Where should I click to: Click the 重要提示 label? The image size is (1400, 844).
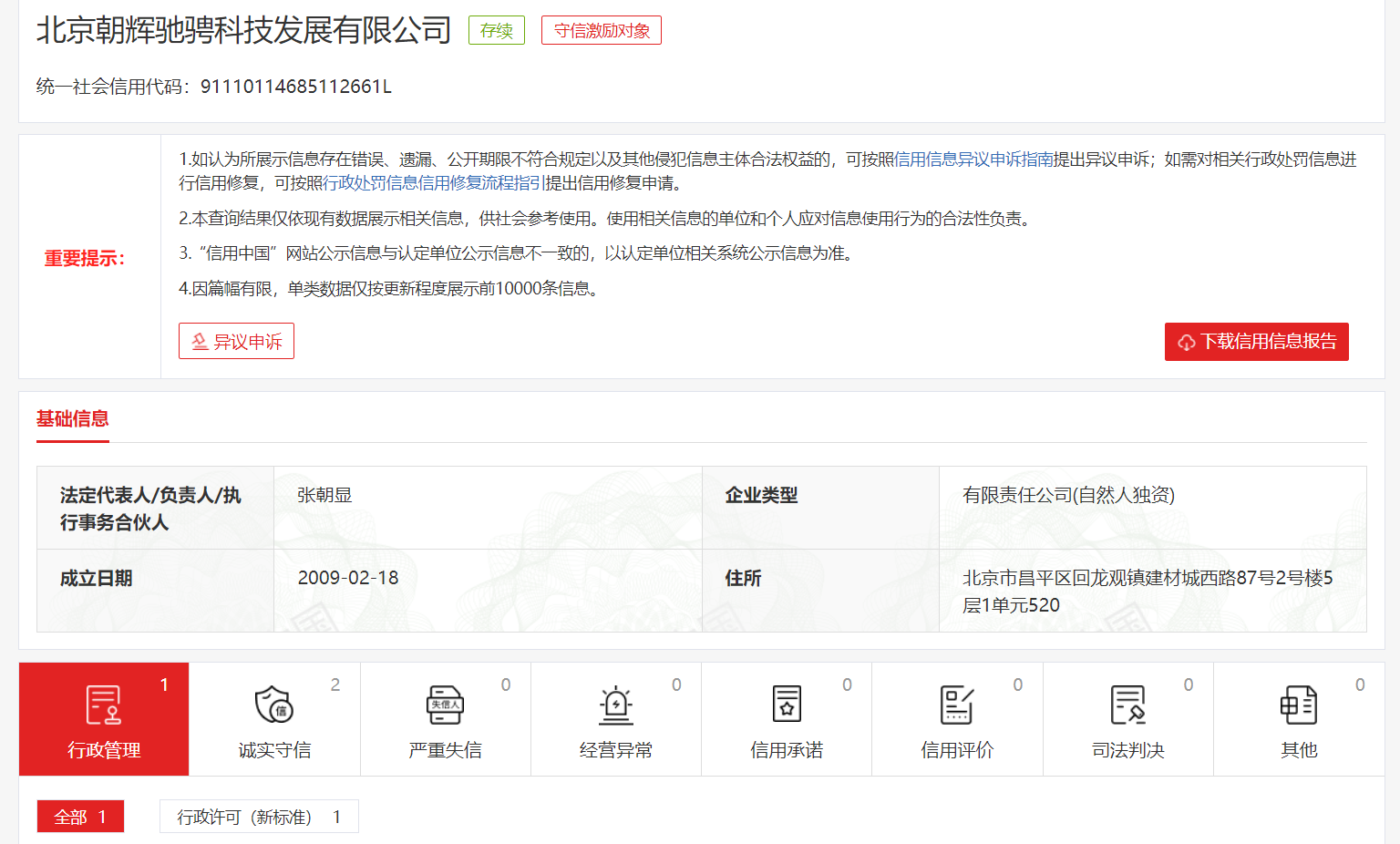[x=85, y=258]
